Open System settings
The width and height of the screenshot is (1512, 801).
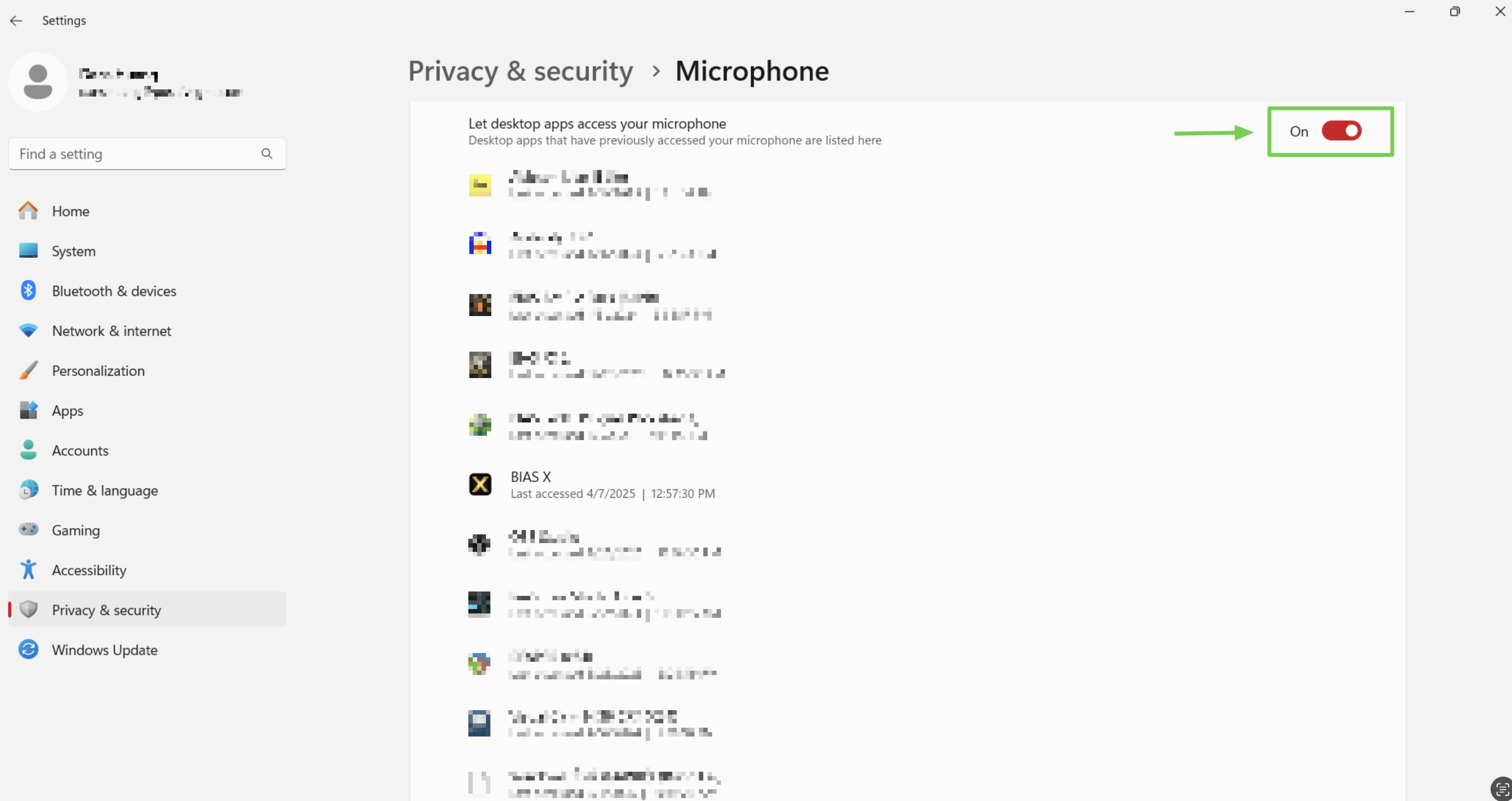coord(73,251)
